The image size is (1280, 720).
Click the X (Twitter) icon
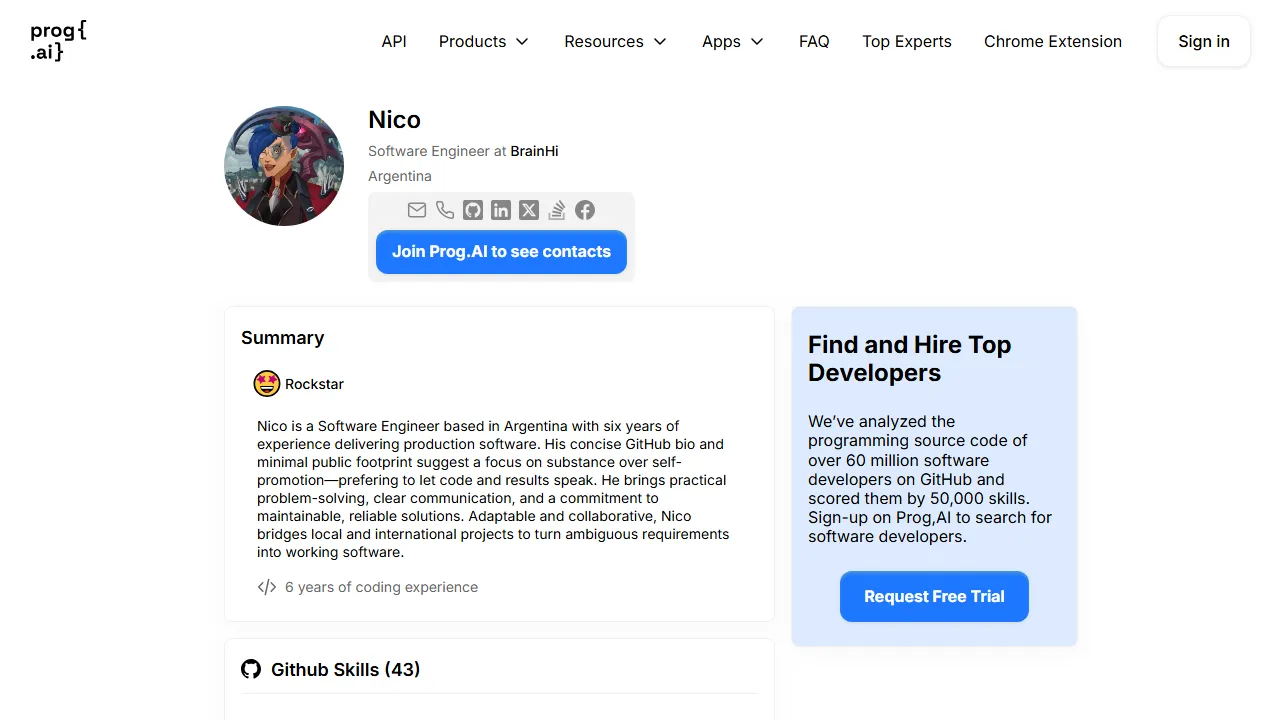tap(529, 210)
